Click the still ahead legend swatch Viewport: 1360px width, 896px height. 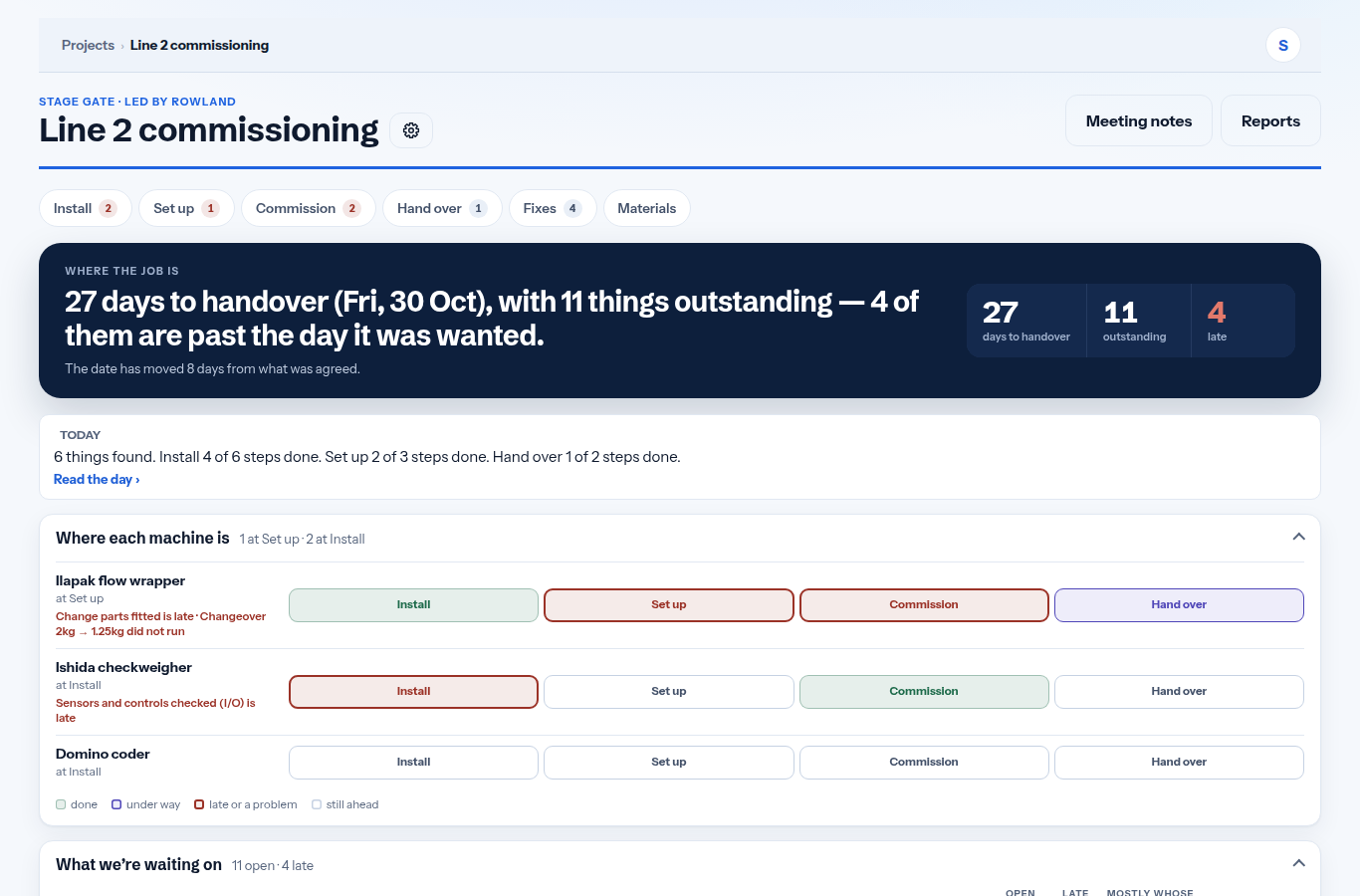[x=317, y=804]
